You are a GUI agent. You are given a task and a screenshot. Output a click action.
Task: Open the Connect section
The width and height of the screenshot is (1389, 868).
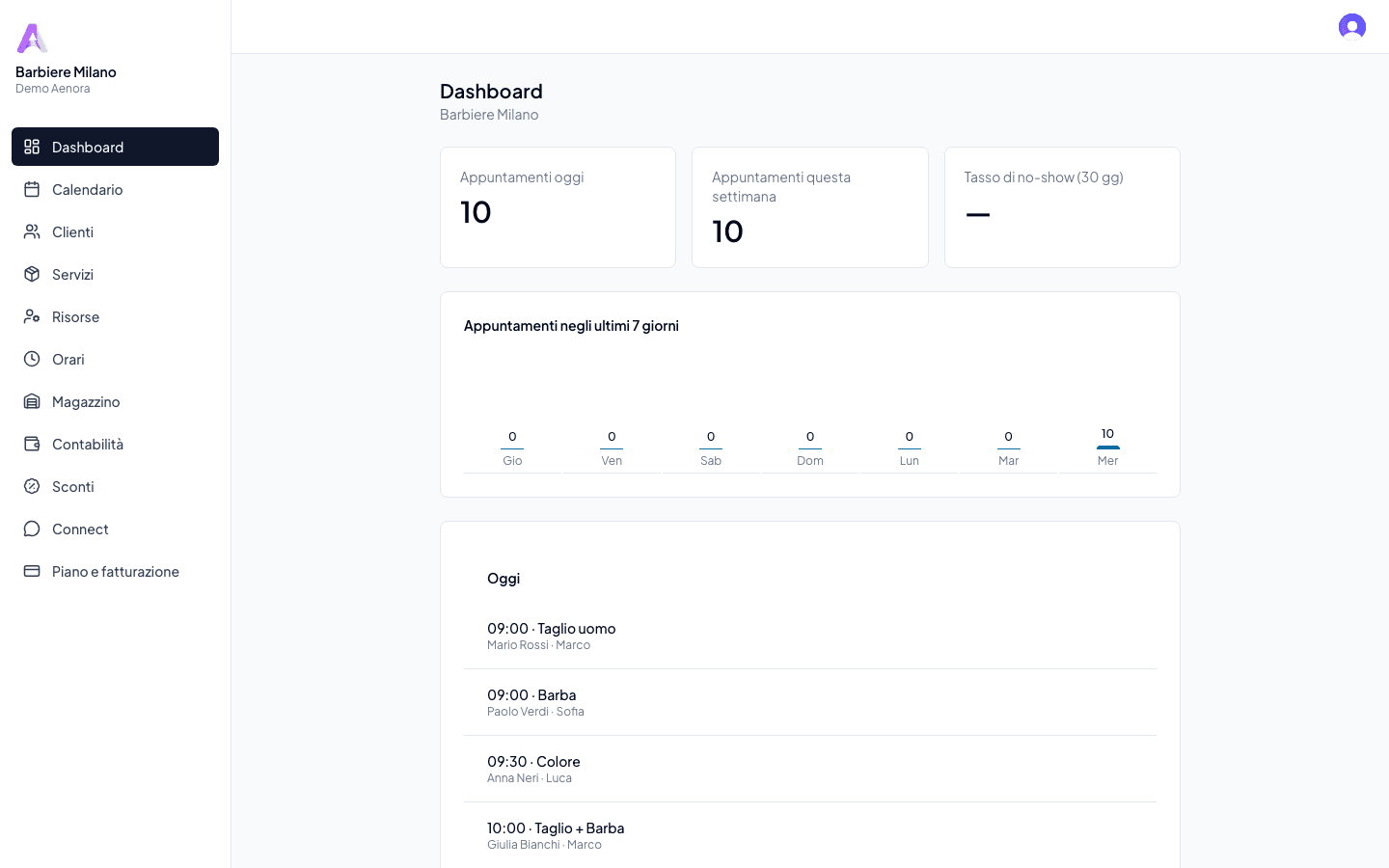click(x=115, y=529)
